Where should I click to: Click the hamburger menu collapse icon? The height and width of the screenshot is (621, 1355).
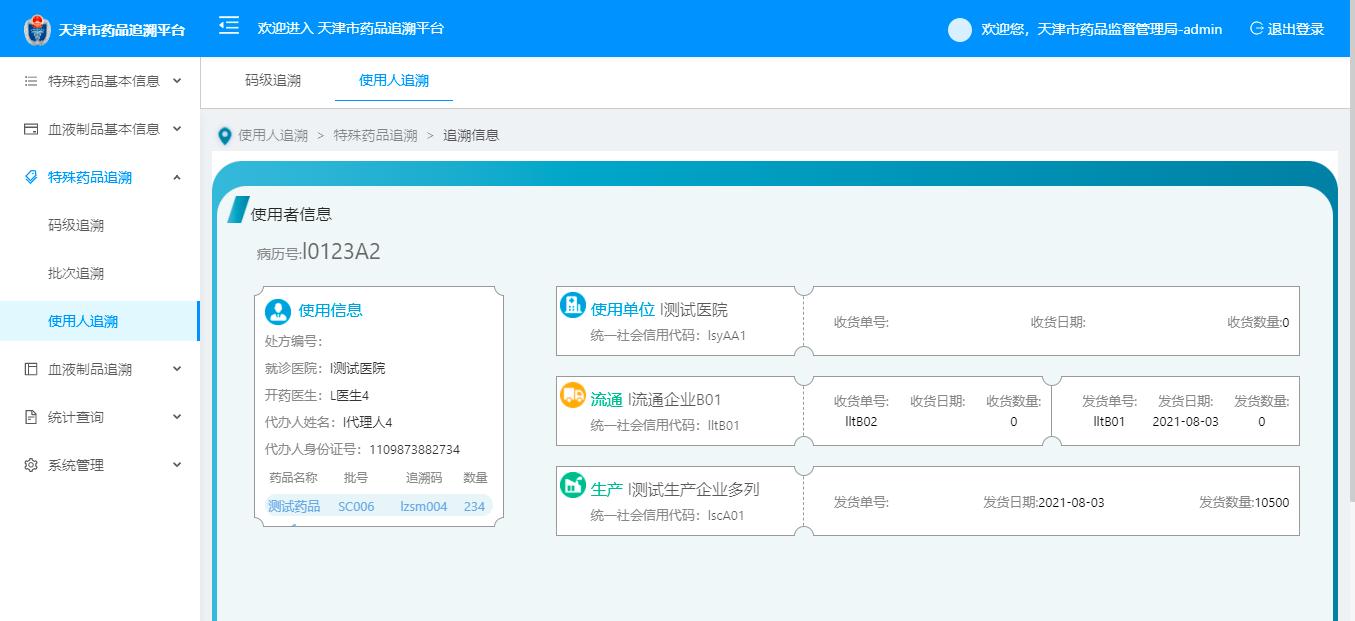pyautogui.click(x=229, y=26)
